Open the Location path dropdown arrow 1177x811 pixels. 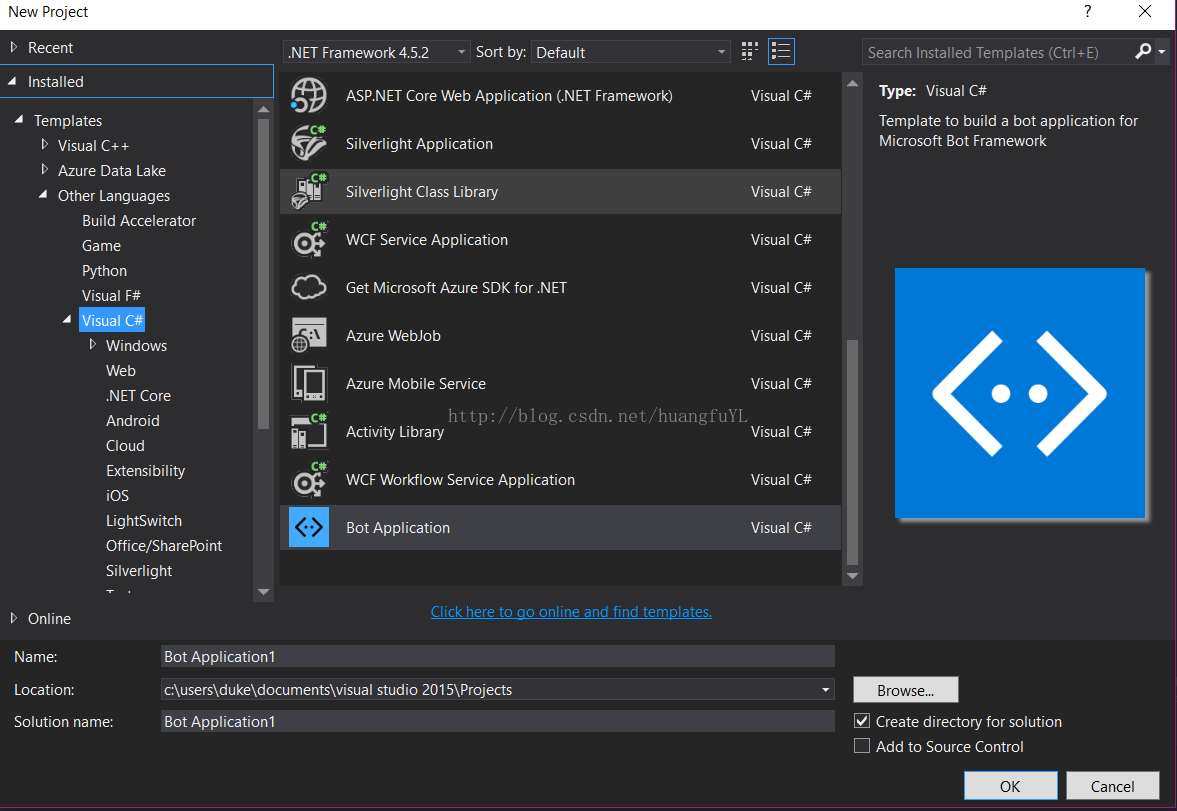point(825,689)
